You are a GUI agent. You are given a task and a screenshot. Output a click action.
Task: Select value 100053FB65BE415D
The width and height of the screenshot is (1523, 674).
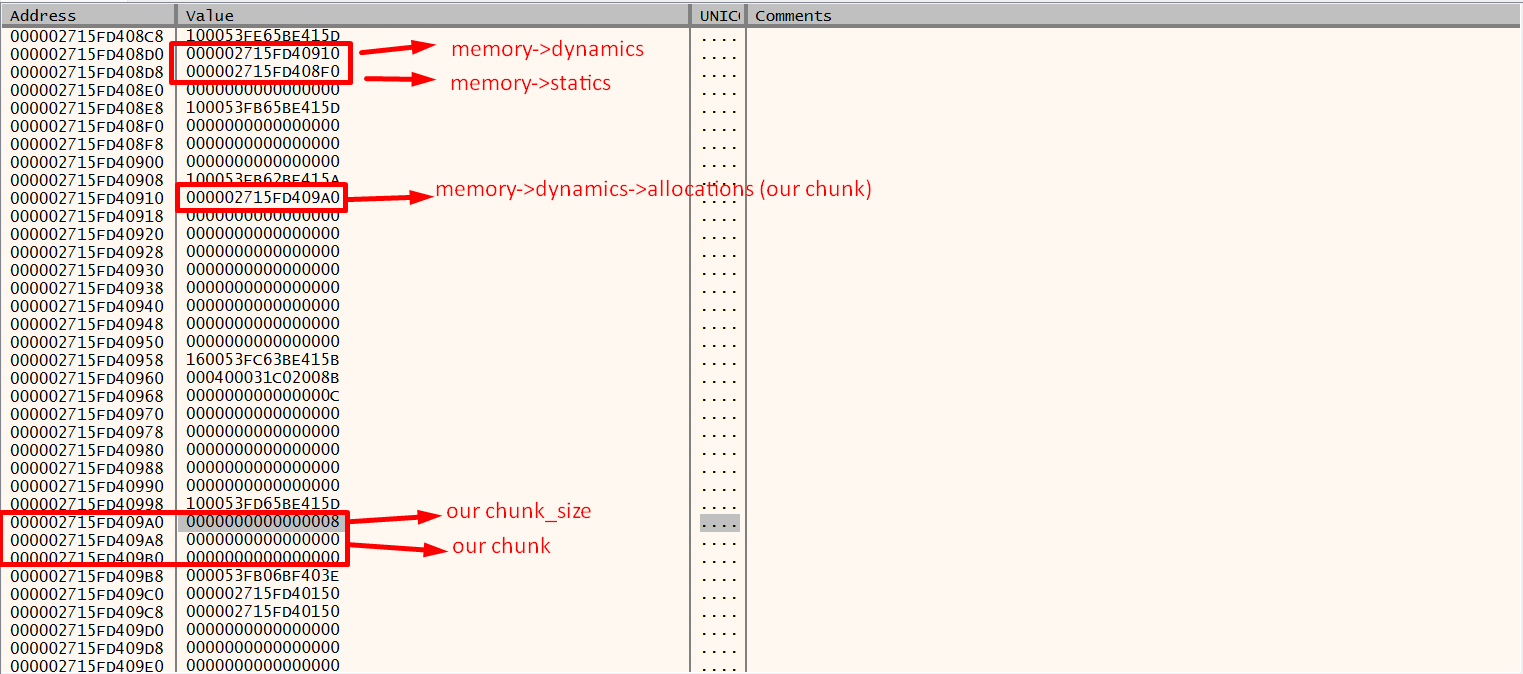pos(263,108)
